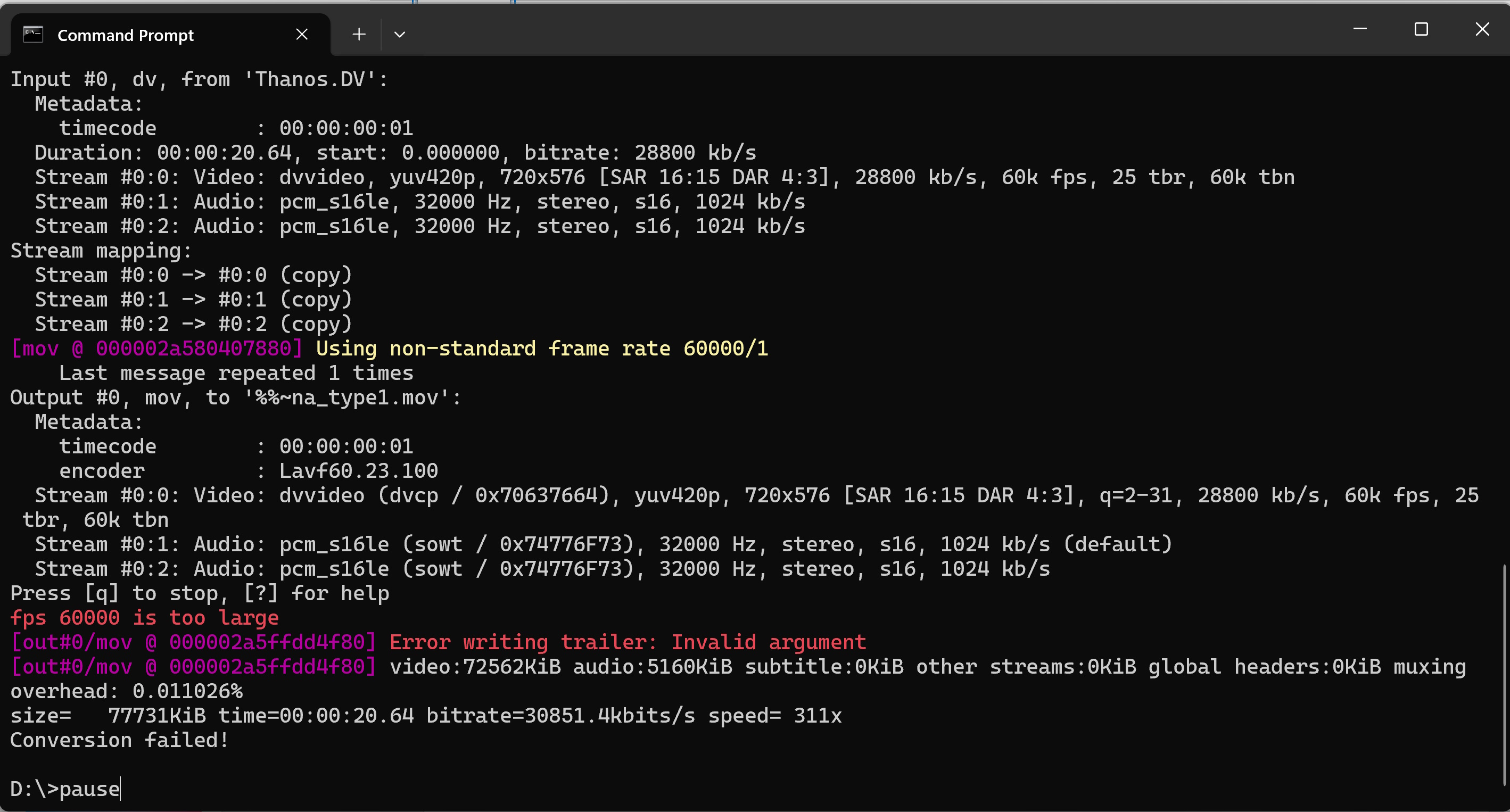Click the "Input #0, dv, from 'Thanos.DV'" line

(x=199, y=79)
